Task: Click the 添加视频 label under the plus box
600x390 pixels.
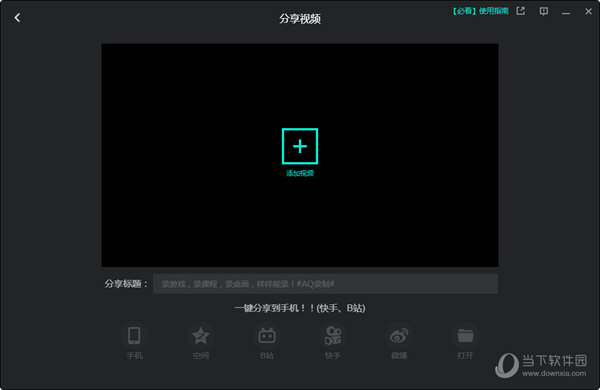Action: (x=300, y=173)
